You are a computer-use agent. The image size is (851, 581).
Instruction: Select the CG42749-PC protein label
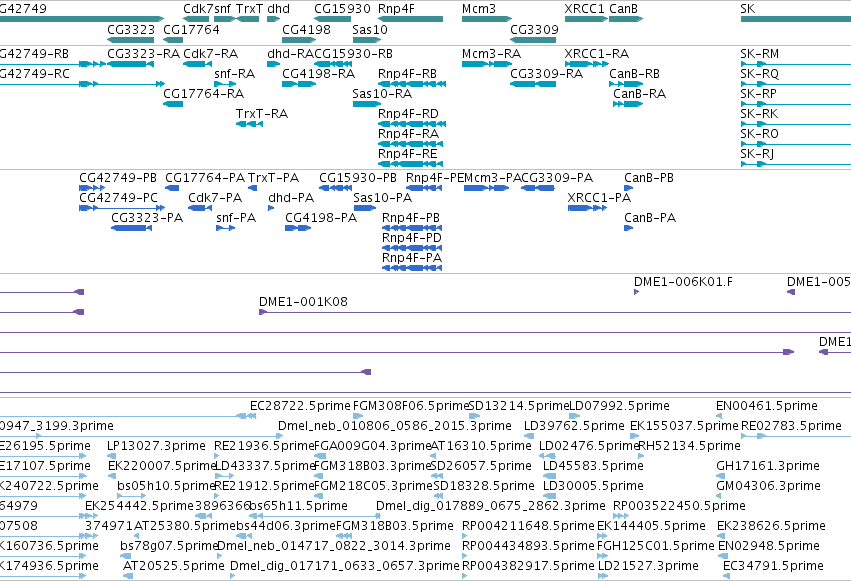coord(118,198)
